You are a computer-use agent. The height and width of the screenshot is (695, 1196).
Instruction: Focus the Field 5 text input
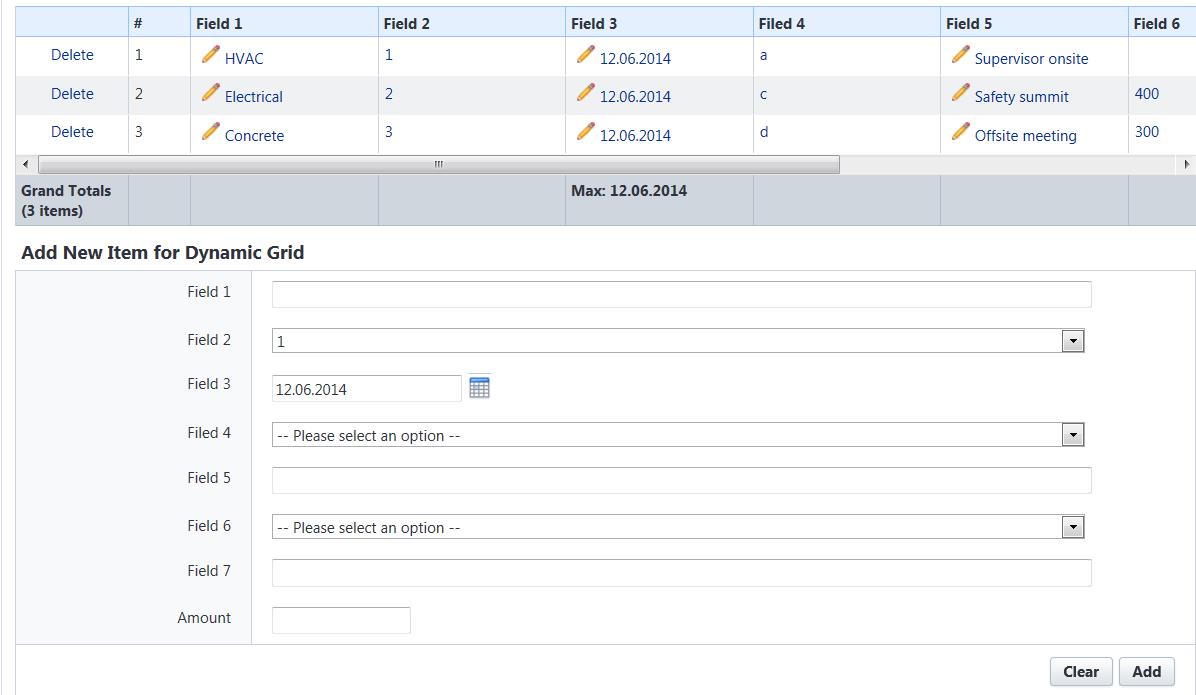(x=681, y=481)
